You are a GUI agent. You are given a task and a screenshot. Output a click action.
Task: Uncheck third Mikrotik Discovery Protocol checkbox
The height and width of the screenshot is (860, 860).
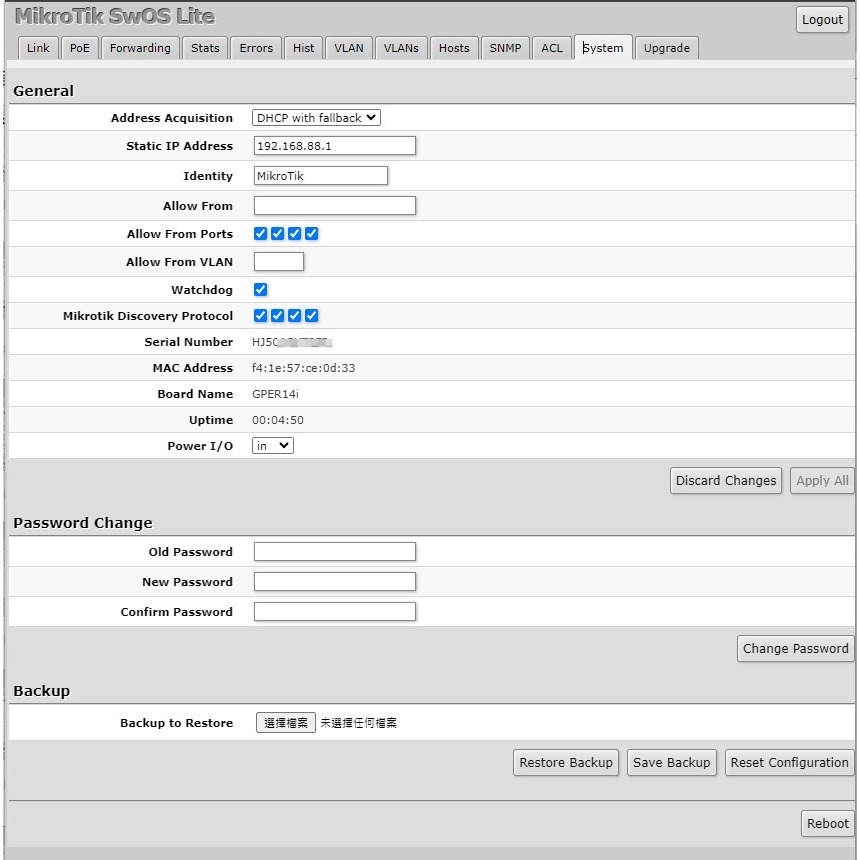coord(295,316)
